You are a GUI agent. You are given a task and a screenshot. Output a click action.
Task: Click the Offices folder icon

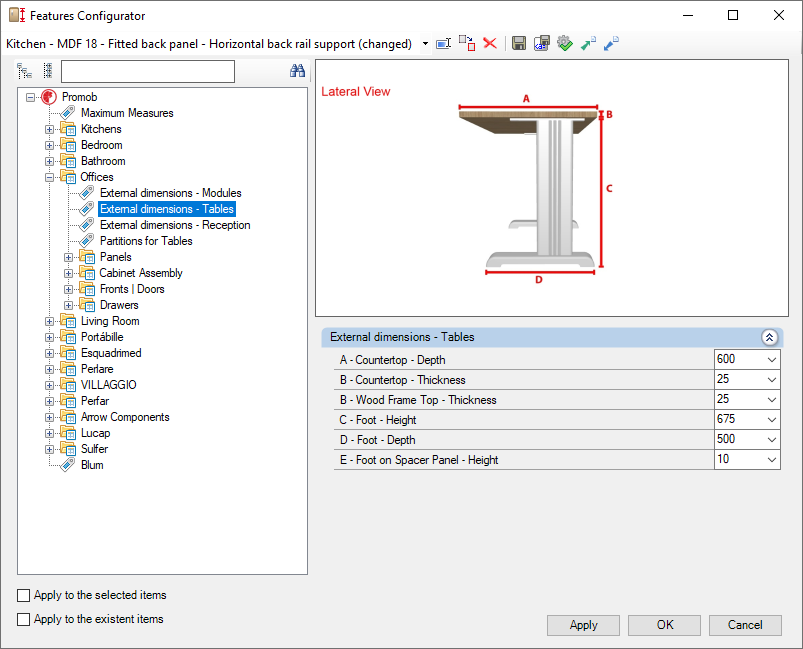pyautogui.click(x=68, y=177)
